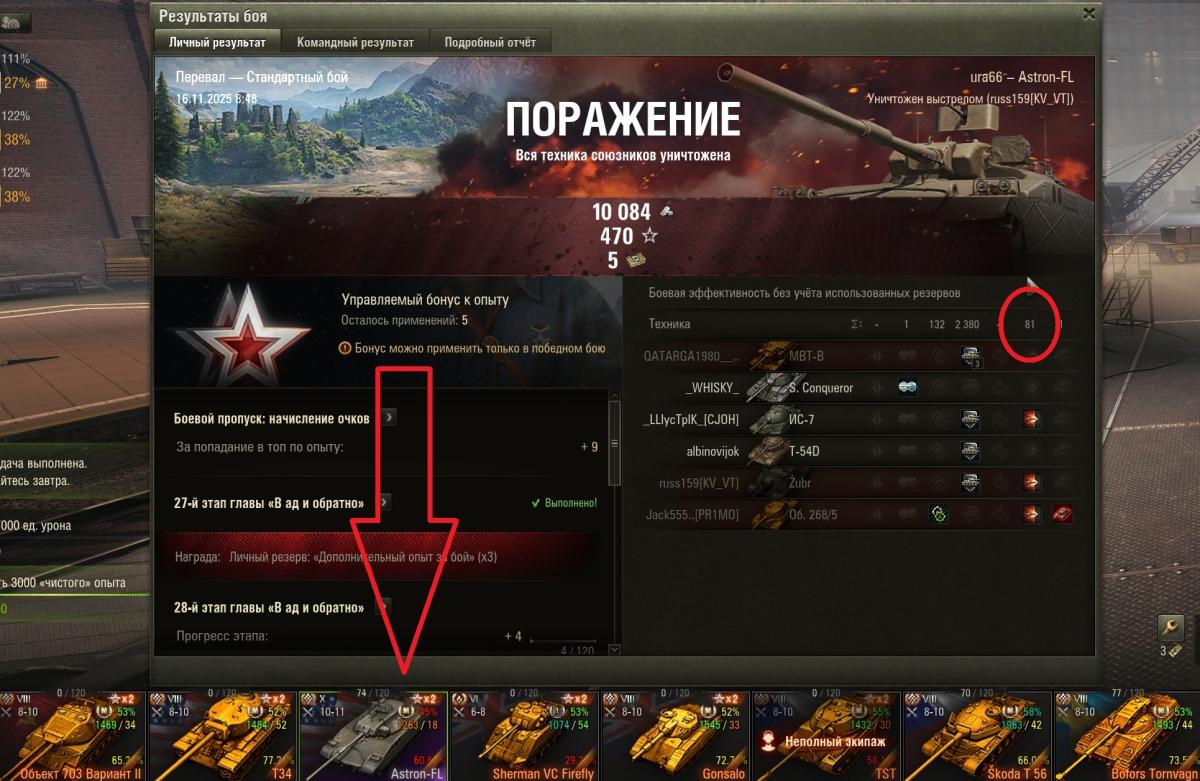This screenshot has width=1200, height=781.
Task: Expand the 27-й этап главы mission details
Action: coord(382,502)
